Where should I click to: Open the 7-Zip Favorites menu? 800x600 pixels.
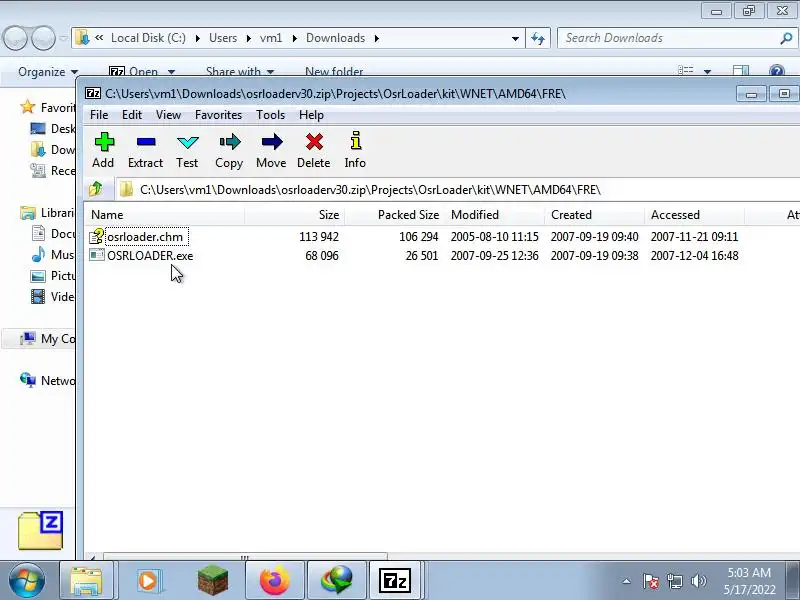tap(218, 115)
